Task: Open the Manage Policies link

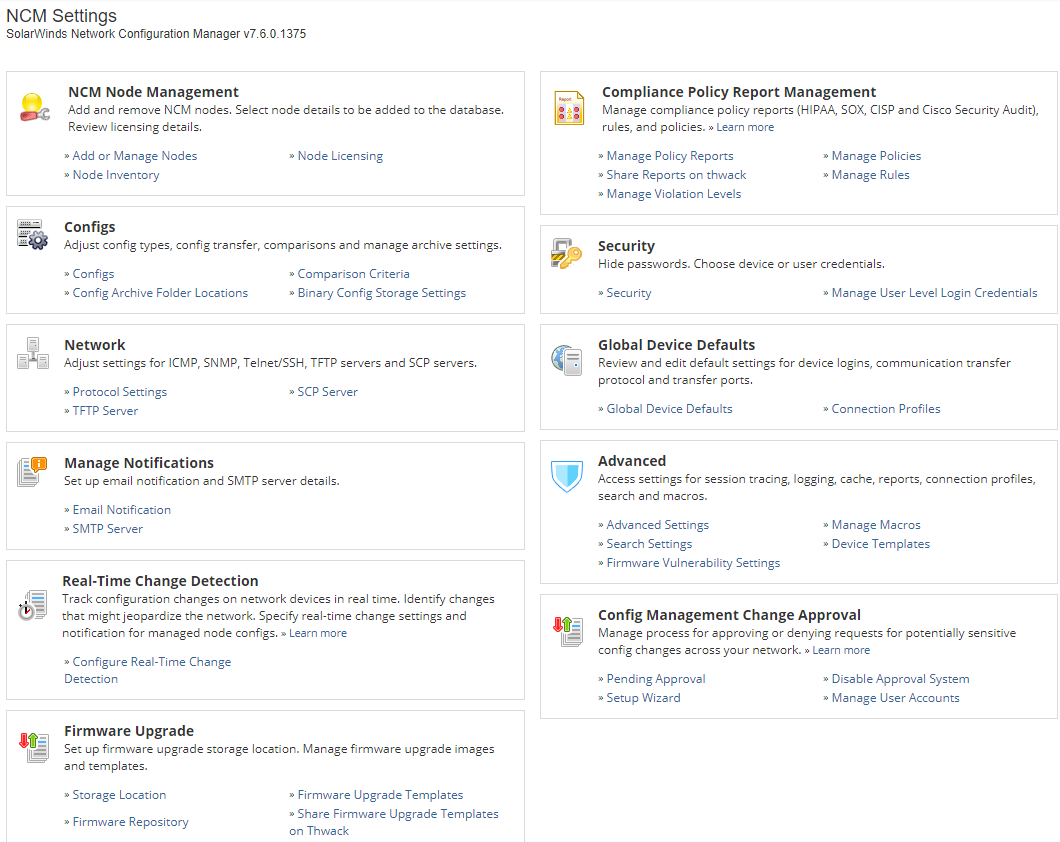Action: point(876,156)
